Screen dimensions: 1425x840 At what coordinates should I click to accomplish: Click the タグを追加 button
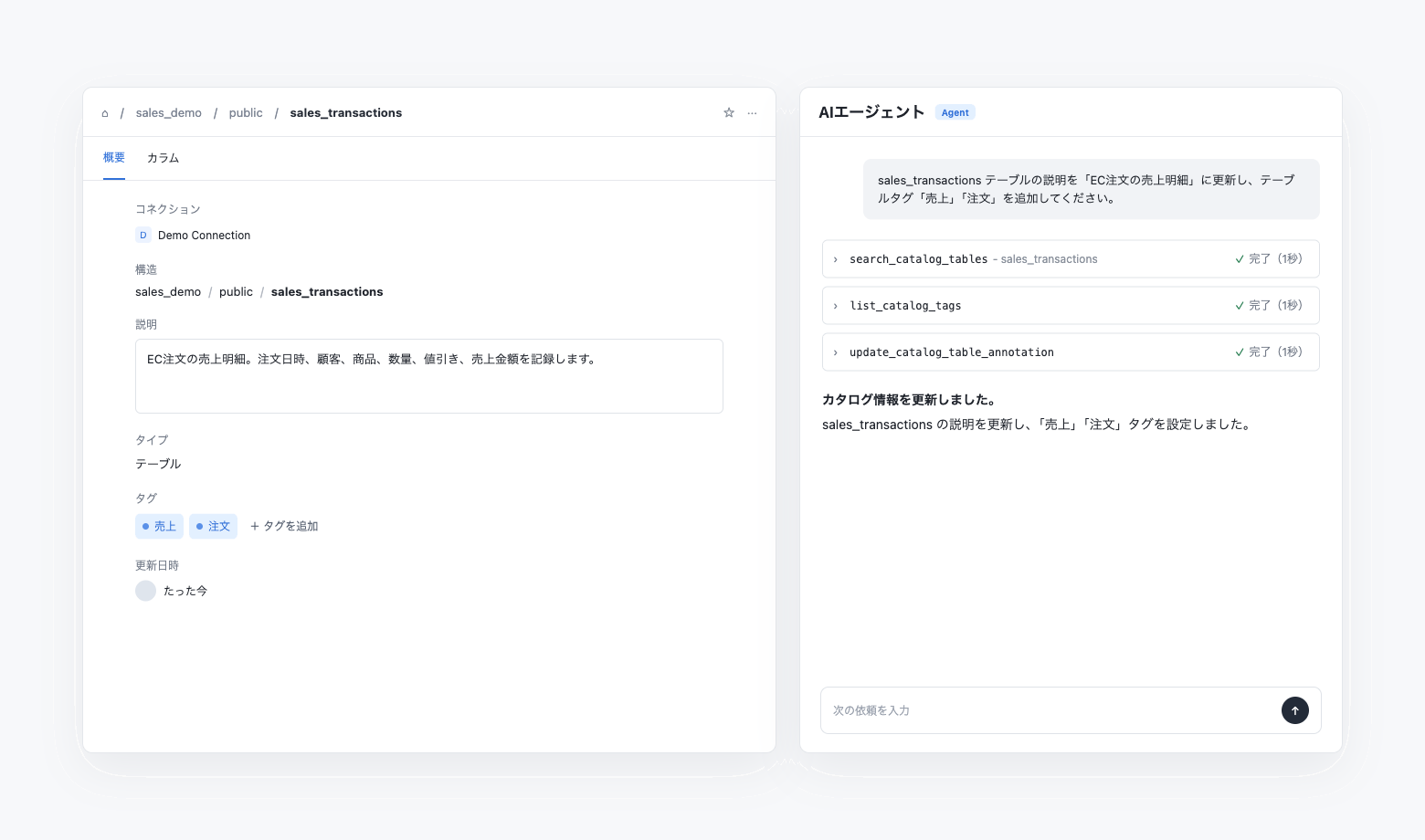284,526
